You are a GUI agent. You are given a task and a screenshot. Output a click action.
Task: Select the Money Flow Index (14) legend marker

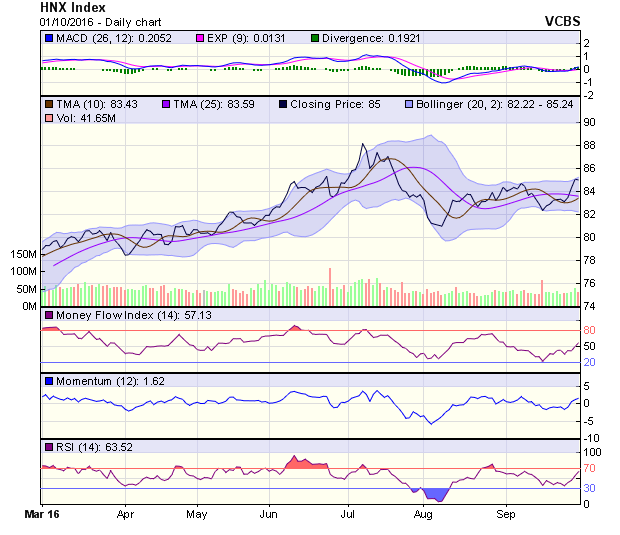tap(48, 315)
